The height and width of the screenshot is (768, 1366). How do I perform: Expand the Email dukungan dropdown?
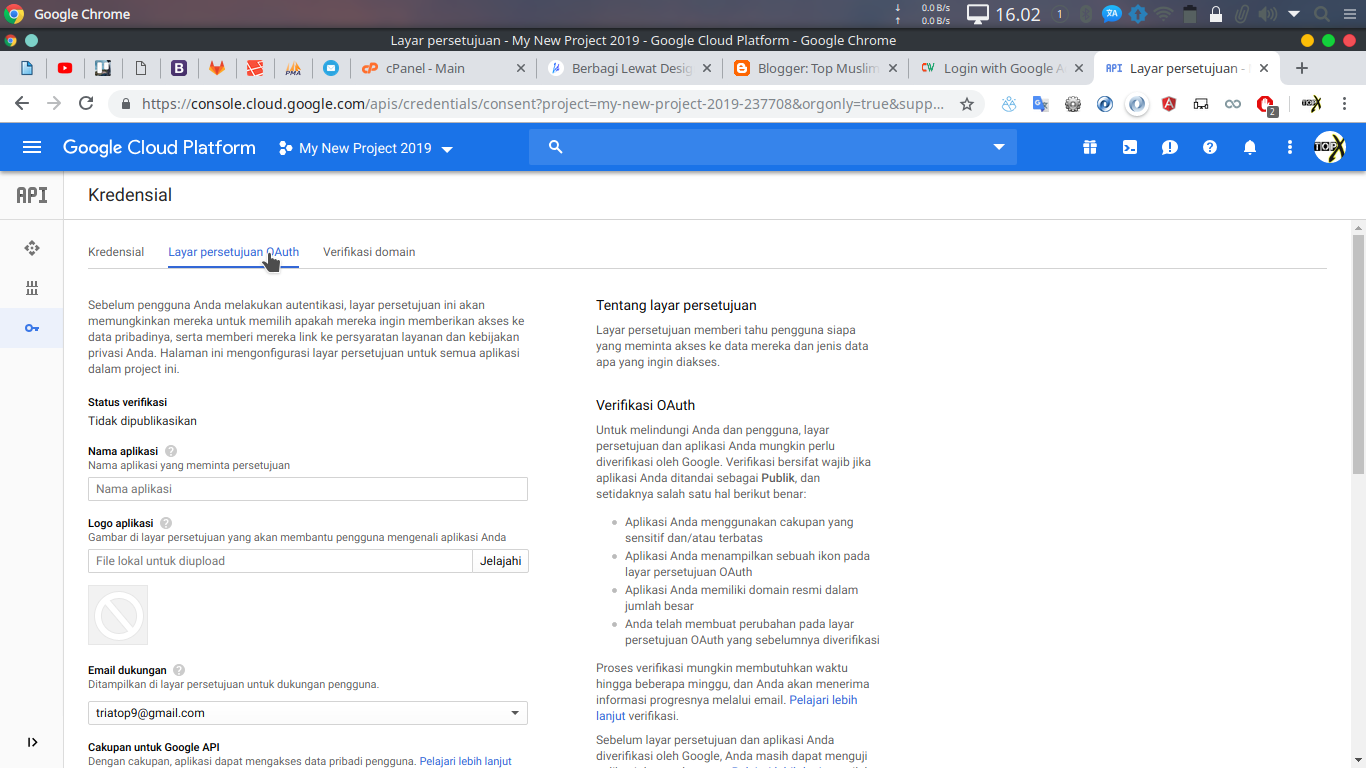pyautogui.click(x=515, y=713)
